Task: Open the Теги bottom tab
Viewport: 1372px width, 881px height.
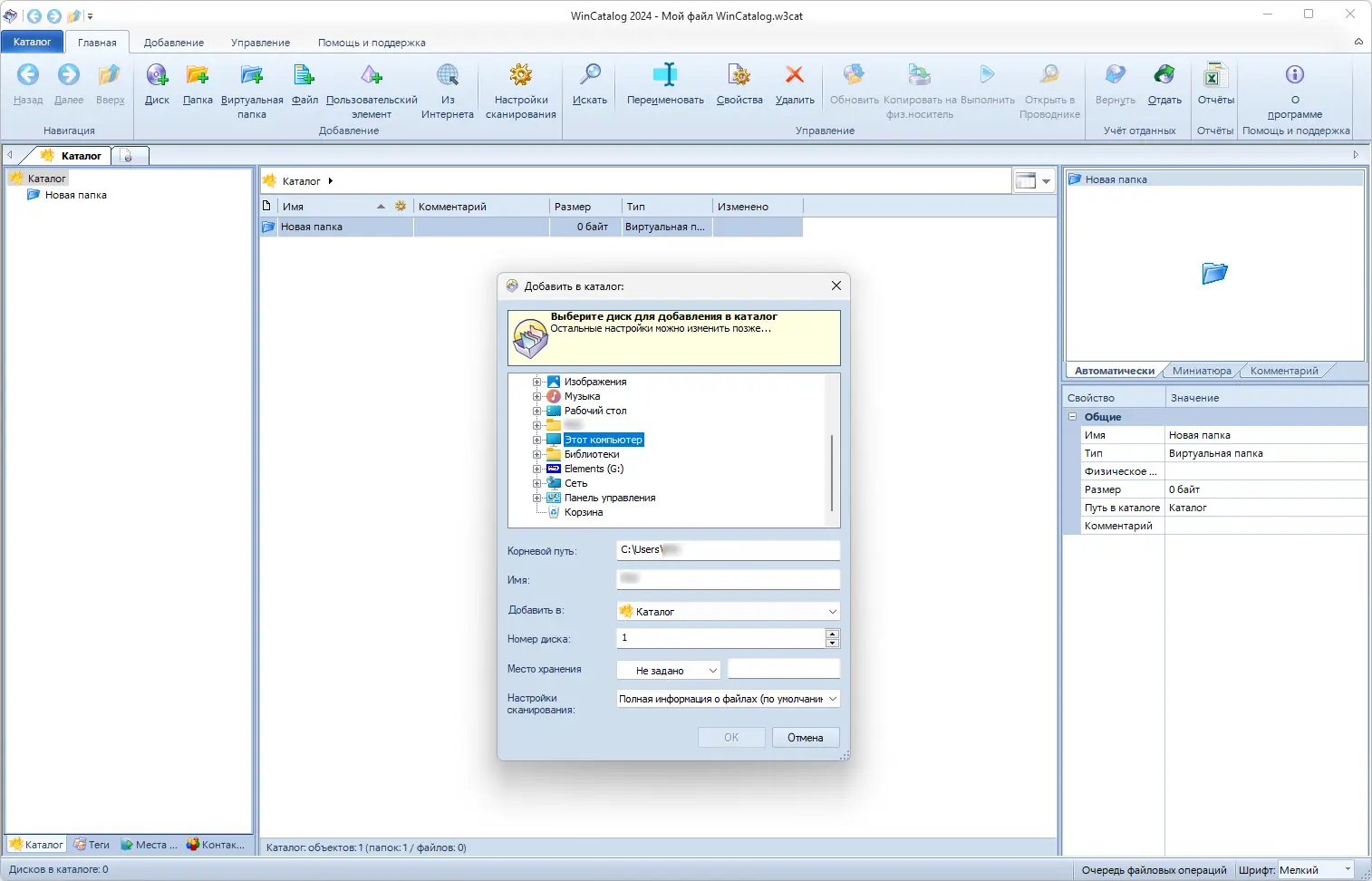Action: click(x=92, y=845)
